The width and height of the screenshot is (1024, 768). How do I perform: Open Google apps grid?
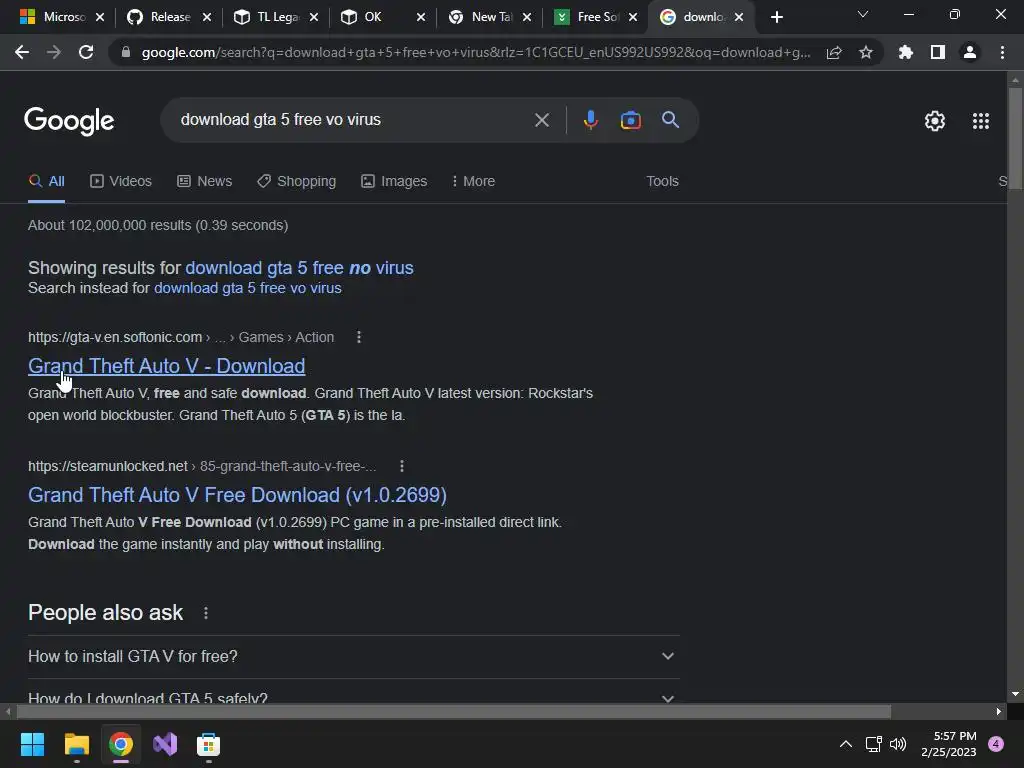(x=980, y=121)
